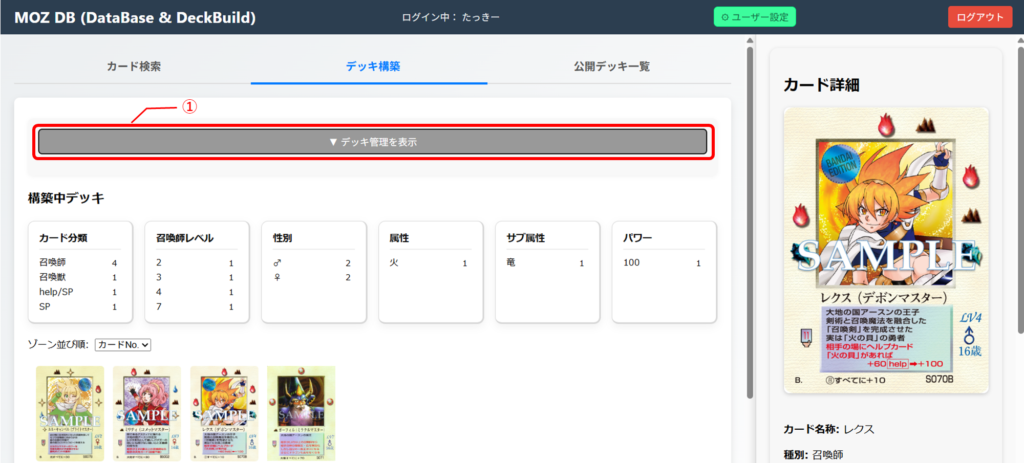
Task: Log out using the red ログアウト button
Action: click(979, 17)
